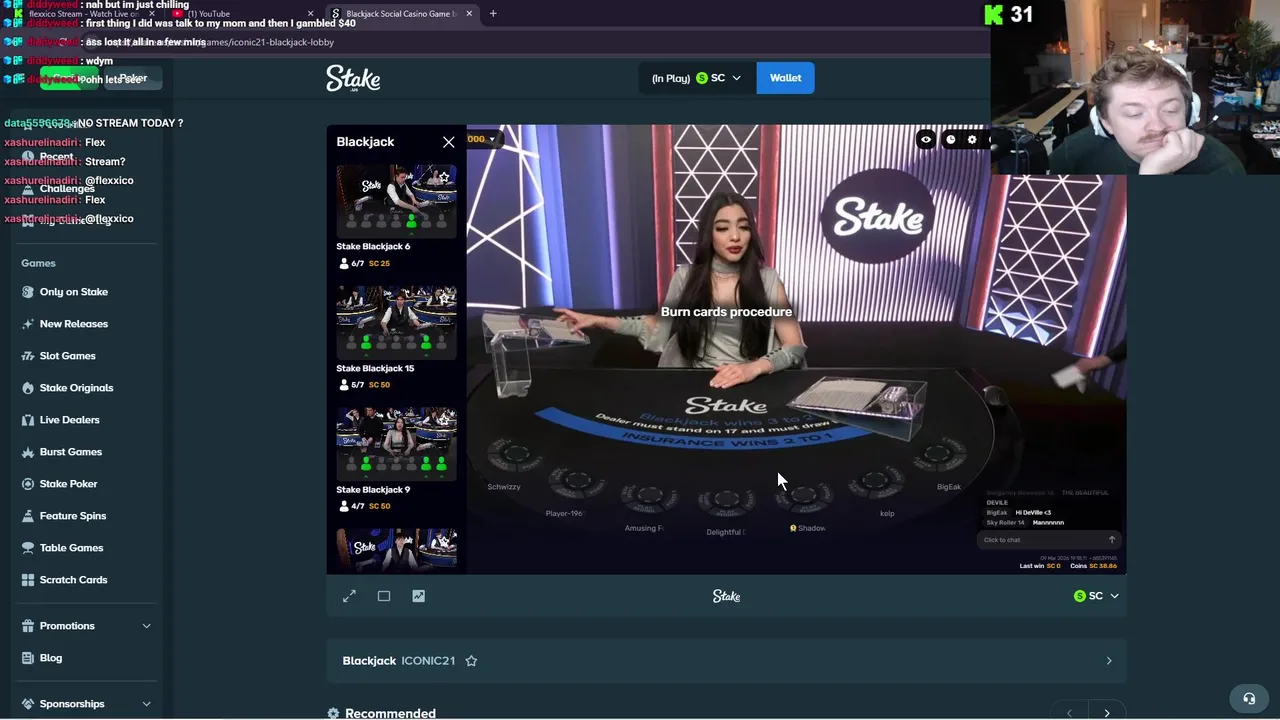Go to Stake home via header logo

(353, 78)
